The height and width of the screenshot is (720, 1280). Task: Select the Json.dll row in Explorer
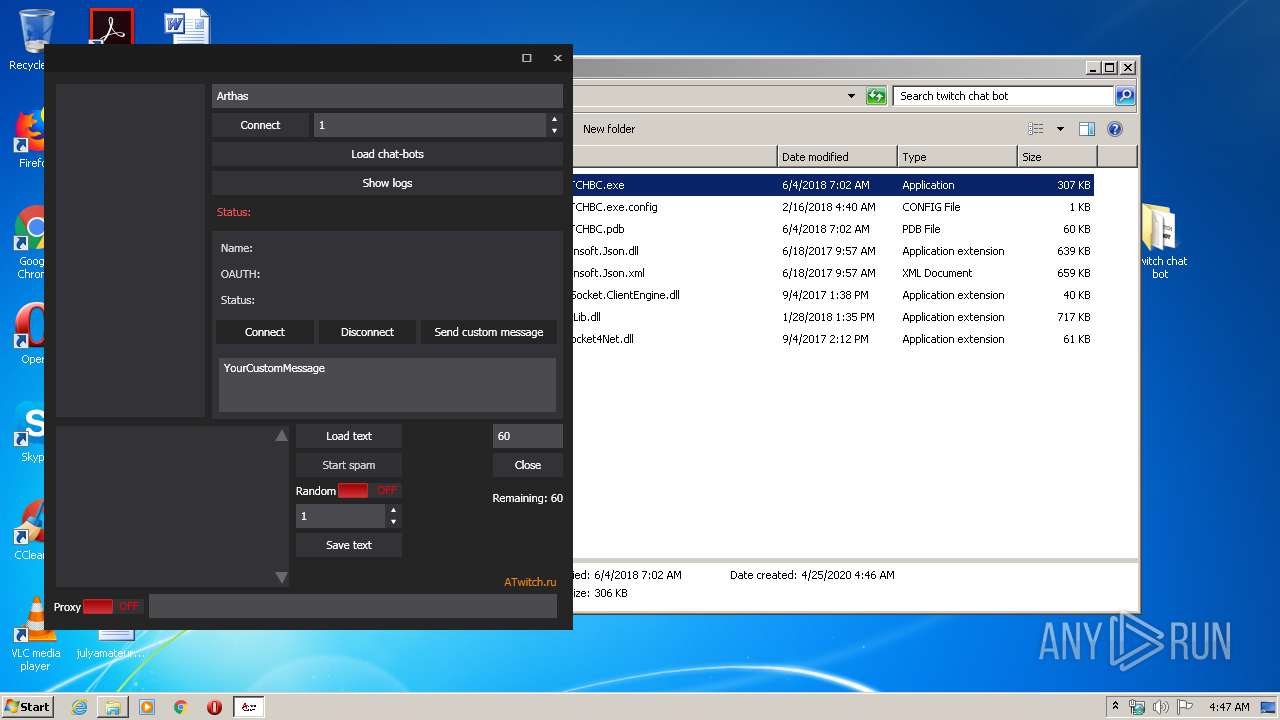tap(832, 251)
